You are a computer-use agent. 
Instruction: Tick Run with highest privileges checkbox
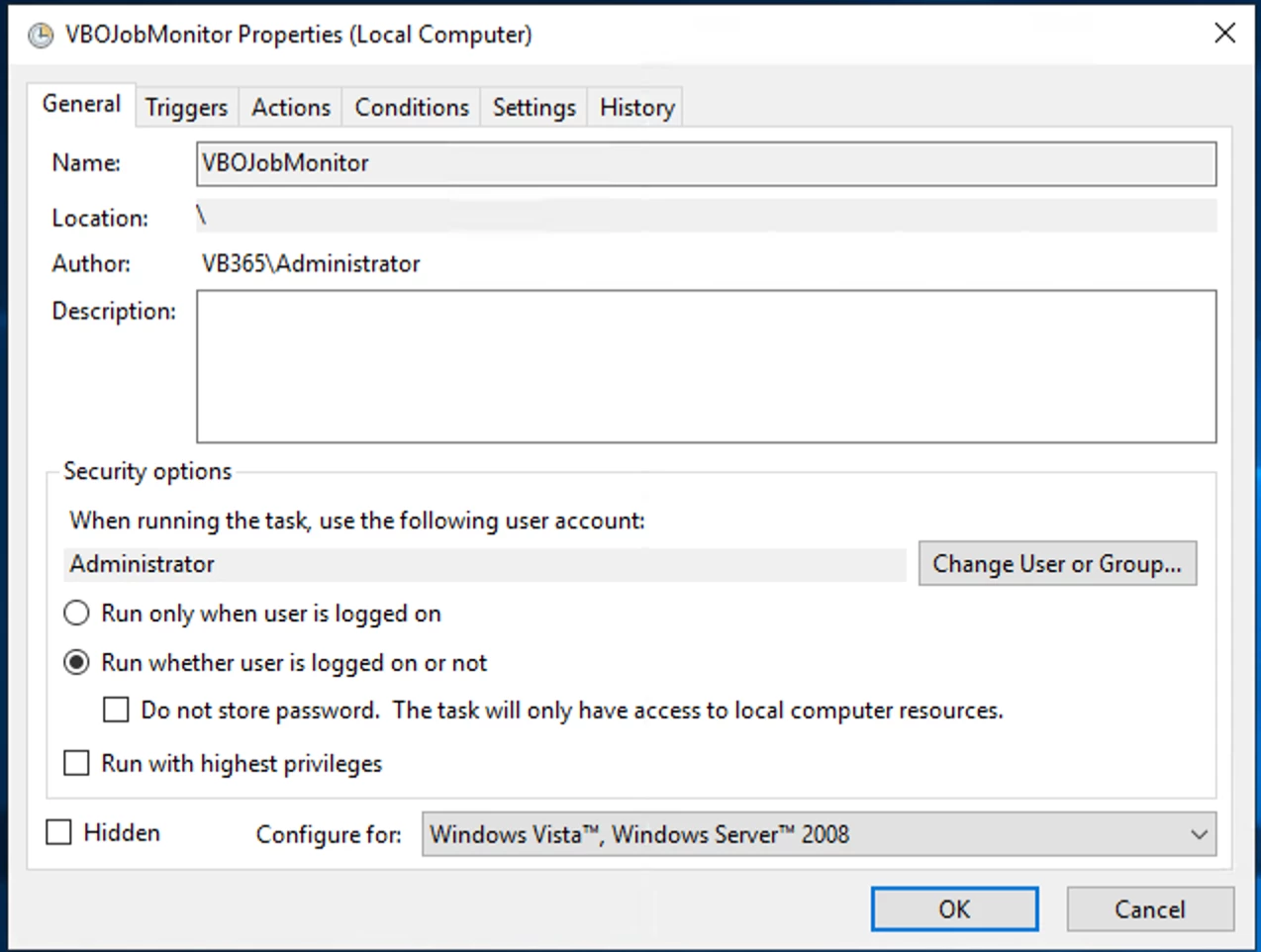point(76,763)
